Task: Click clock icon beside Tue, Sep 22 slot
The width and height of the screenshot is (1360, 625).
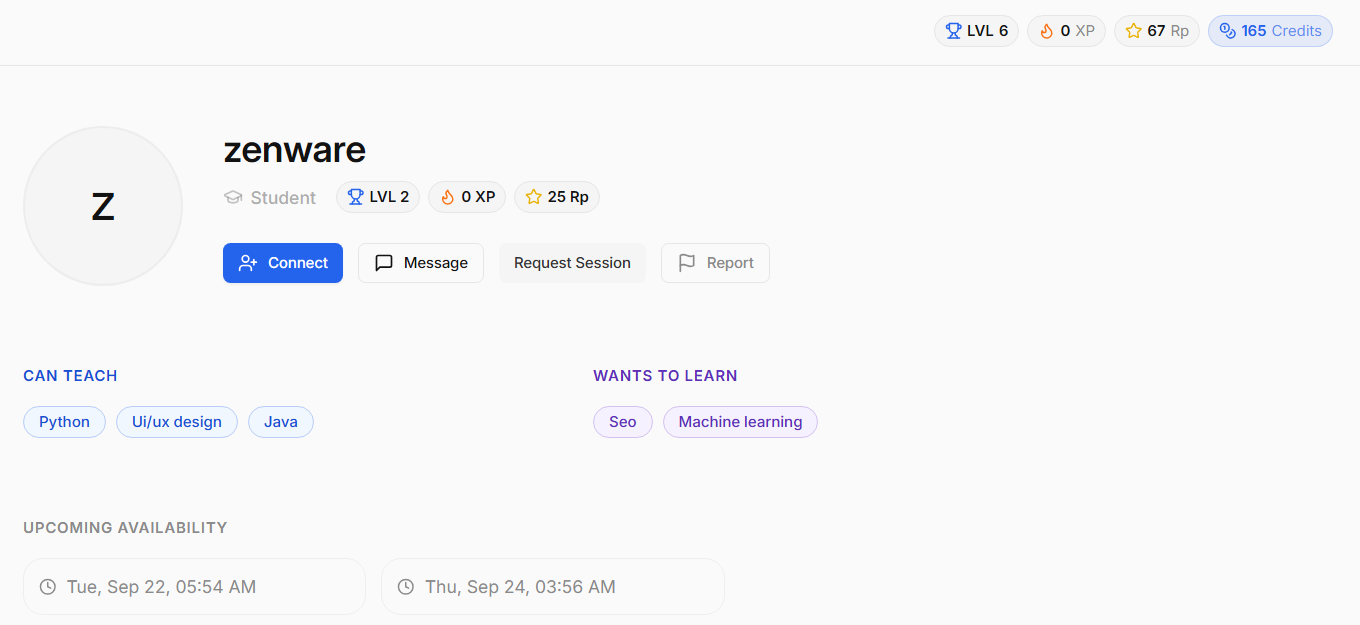Action: pyautogui.click(x=47, y=587)
